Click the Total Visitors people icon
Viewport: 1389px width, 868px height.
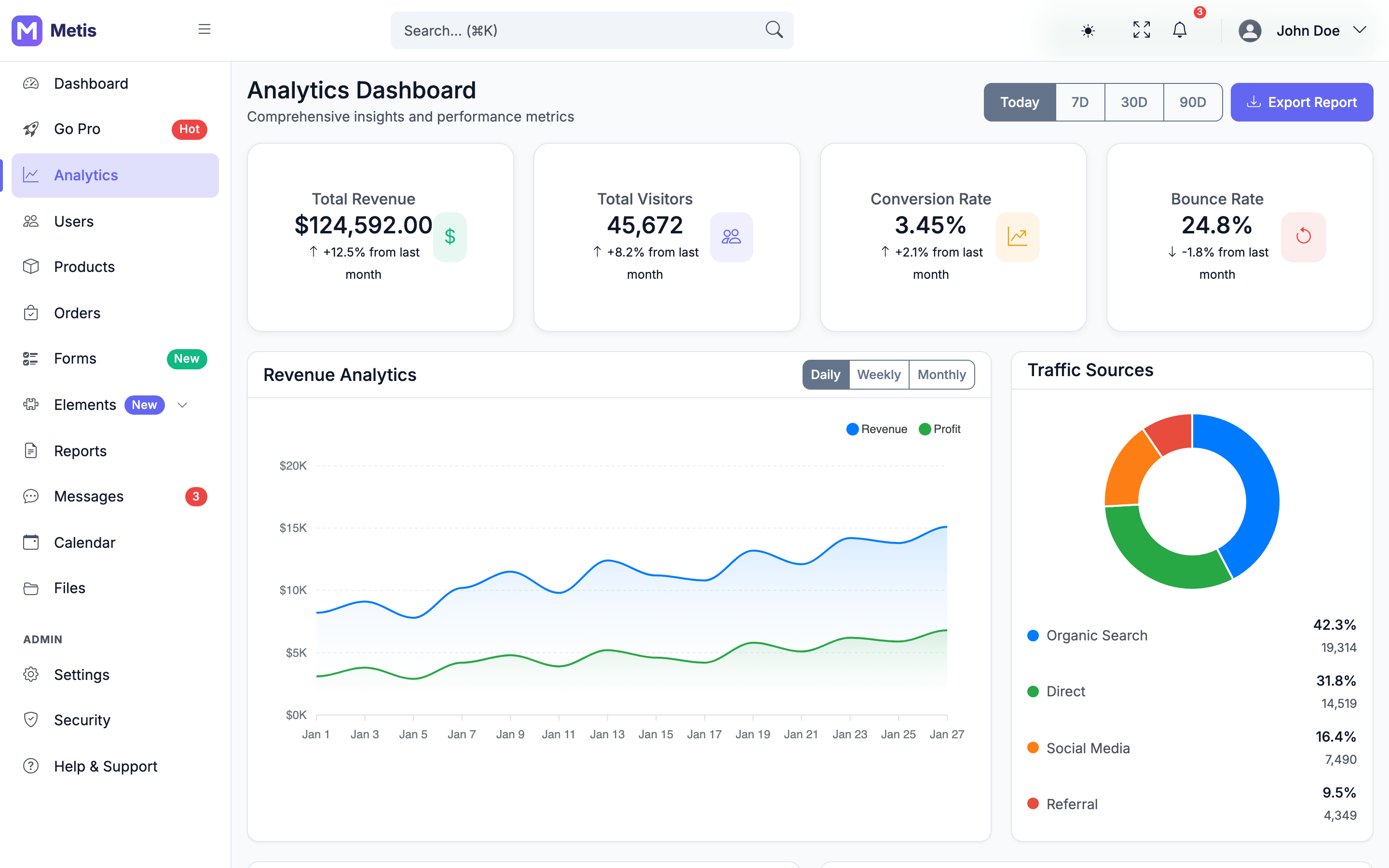click(x=731, y=237)
